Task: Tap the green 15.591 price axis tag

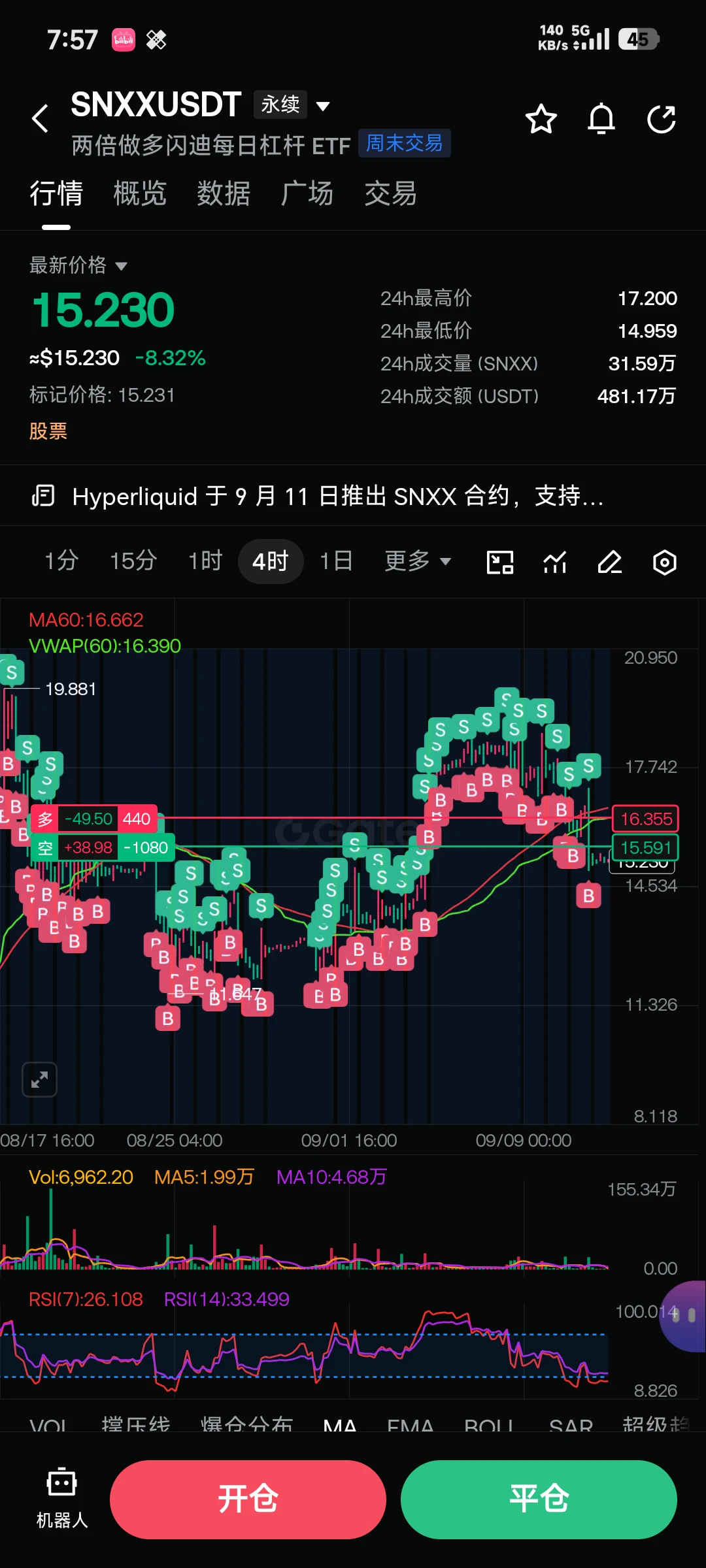Action: pyautogui.click(x=645, y=847)
